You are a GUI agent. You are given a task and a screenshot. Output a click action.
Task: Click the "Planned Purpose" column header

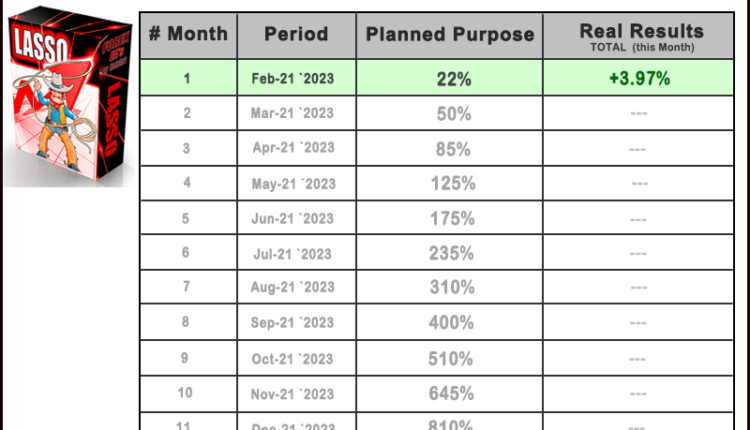pos(450,35)
